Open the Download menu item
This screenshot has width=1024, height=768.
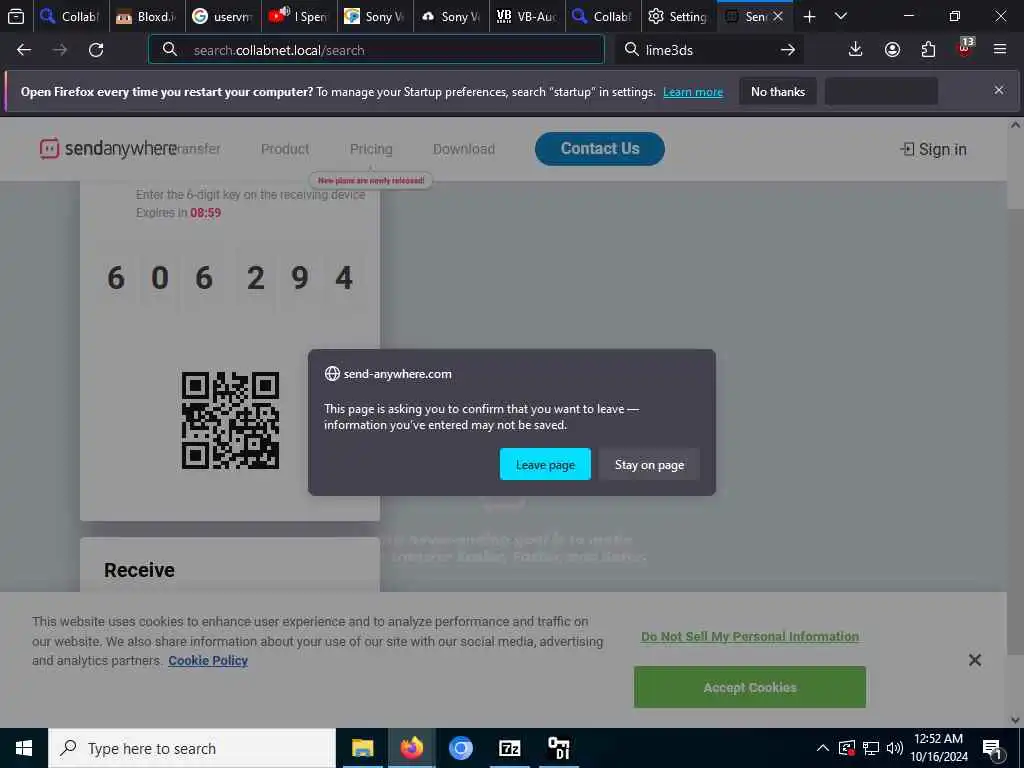pyautogui.click(x=464, y=149)
